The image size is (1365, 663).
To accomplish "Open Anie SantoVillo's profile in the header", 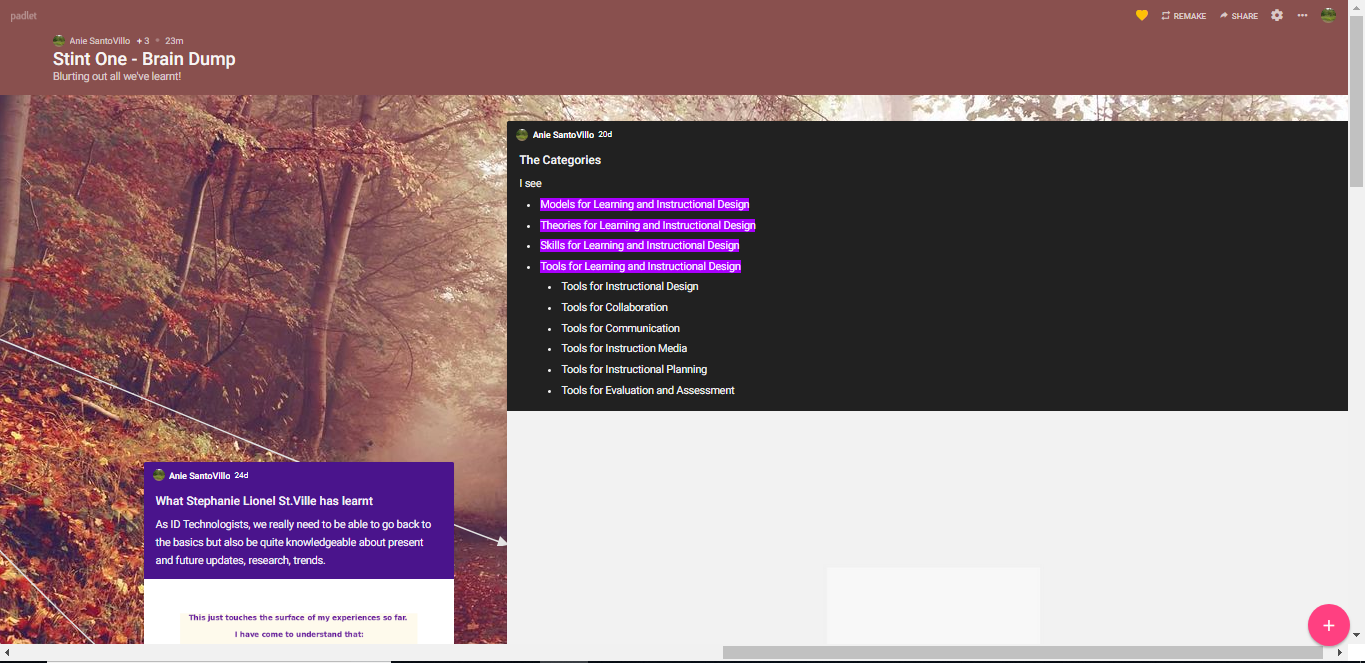I will [100, 41].
